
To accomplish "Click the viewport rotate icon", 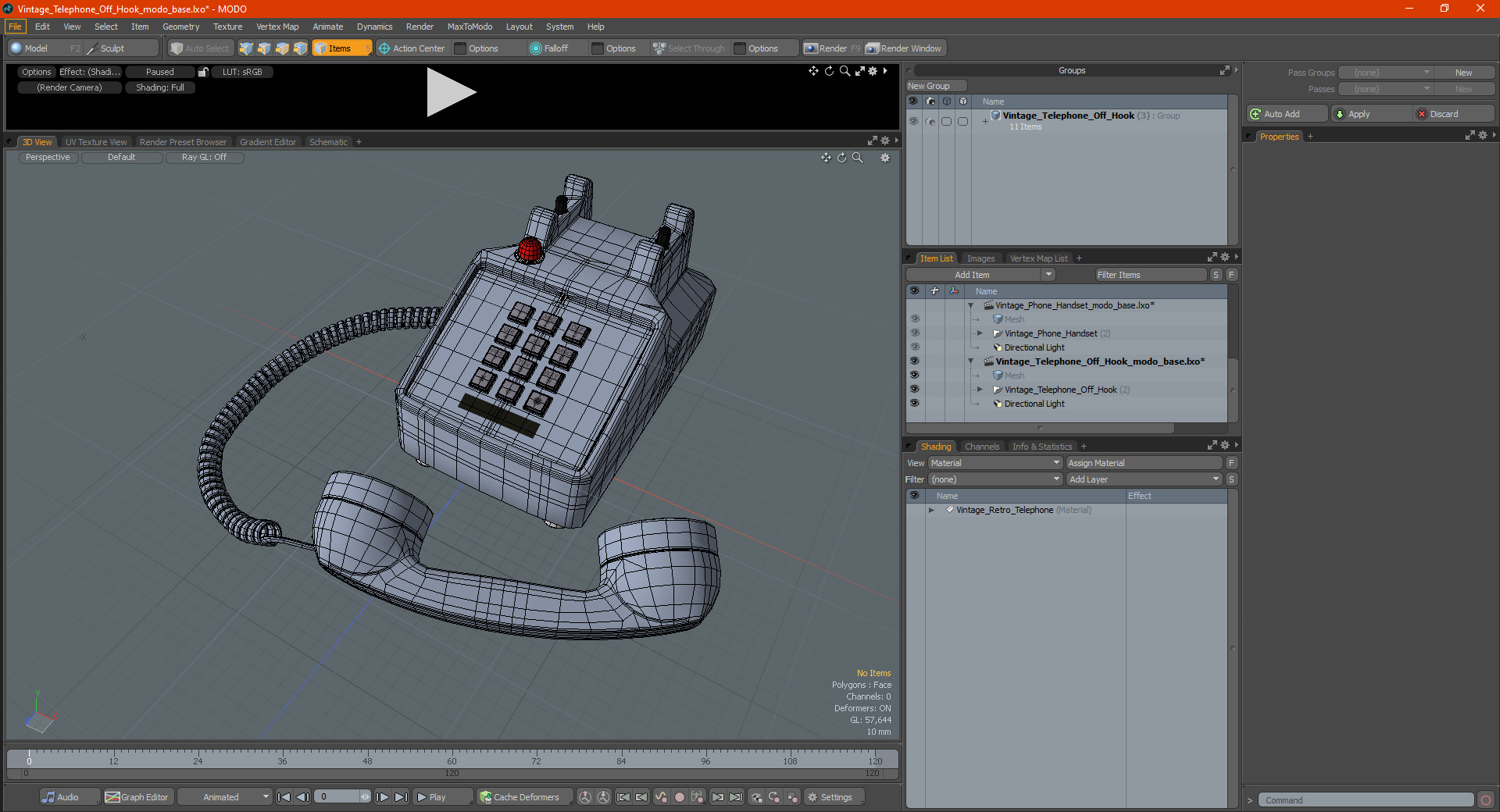I will tap(841, 158).
